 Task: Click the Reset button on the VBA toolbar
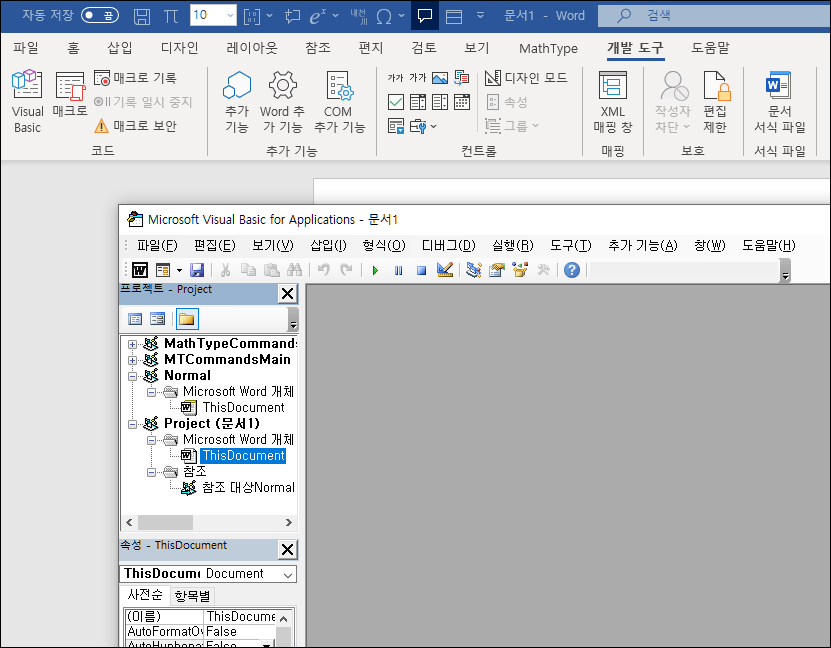pos(422,270)
